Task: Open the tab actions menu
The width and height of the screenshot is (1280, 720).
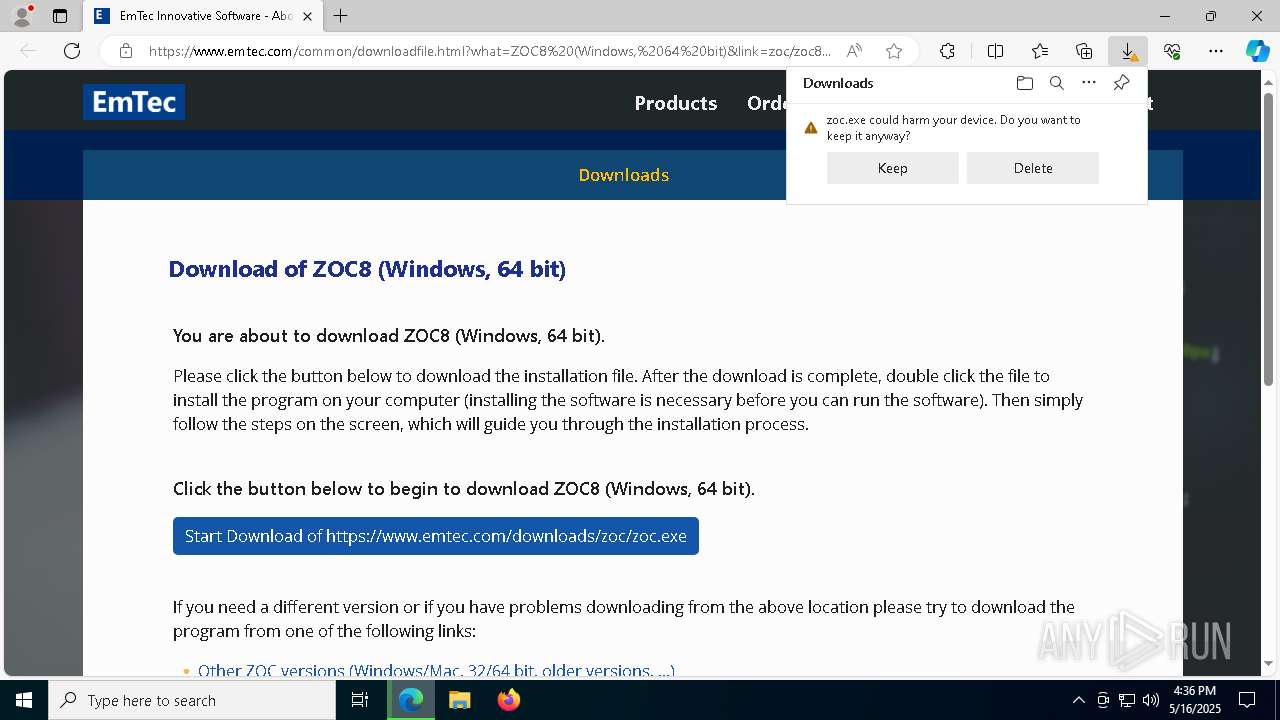Action: click(x=60, y=16)
